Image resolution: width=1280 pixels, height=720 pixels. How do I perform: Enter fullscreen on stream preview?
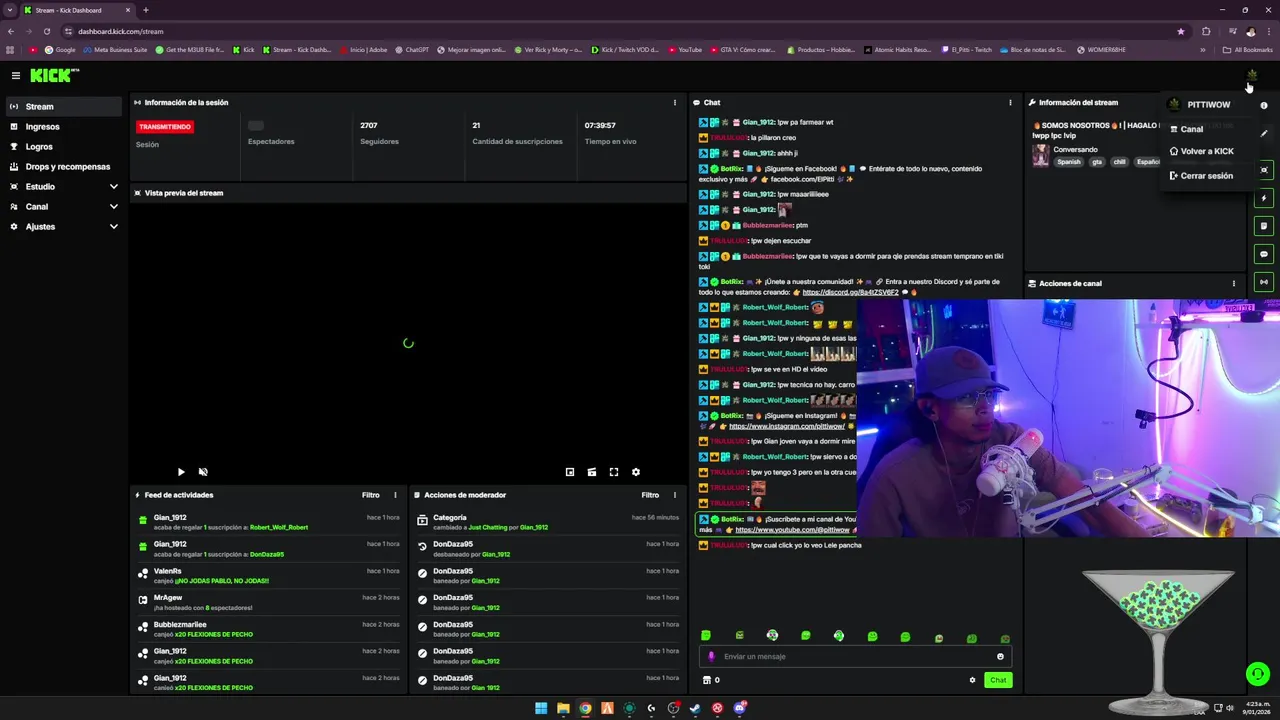tap(614, 472)
